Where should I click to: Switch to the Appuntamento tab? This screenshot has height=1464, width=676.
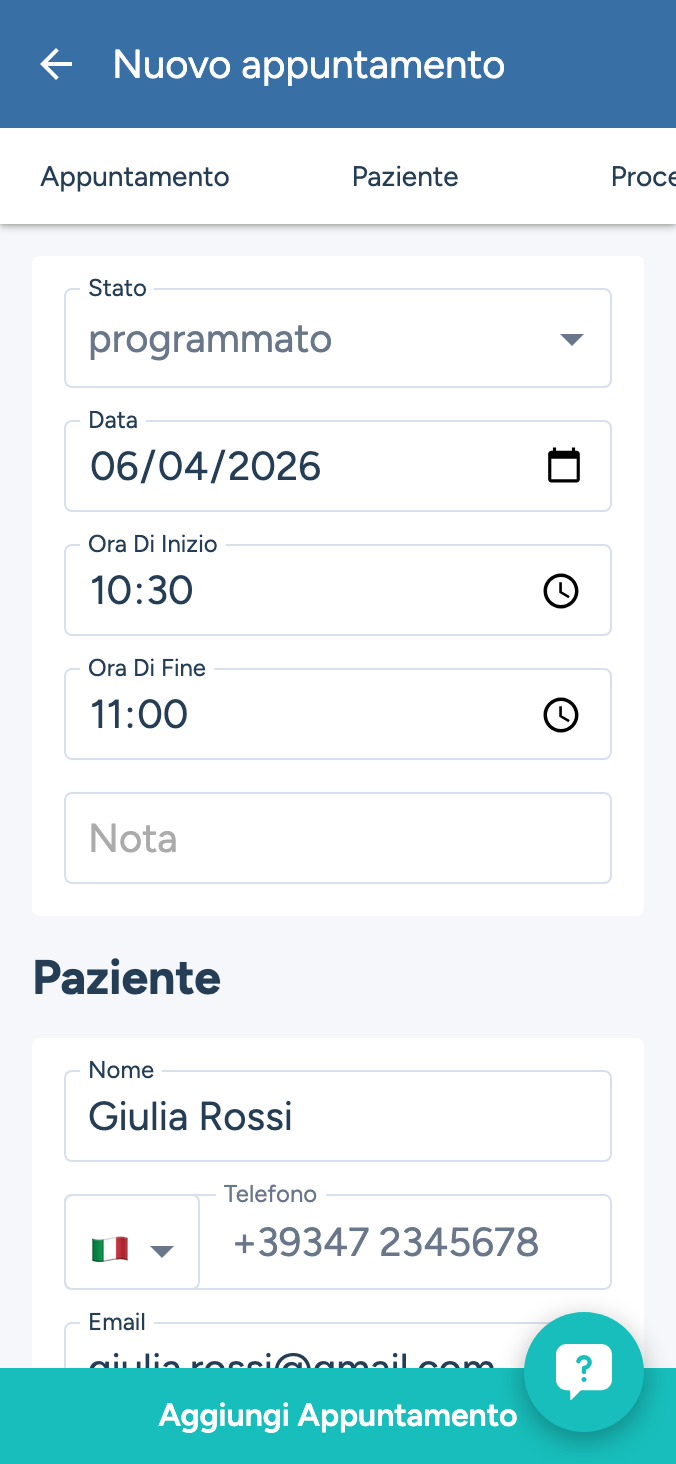[x=135, y=177]
